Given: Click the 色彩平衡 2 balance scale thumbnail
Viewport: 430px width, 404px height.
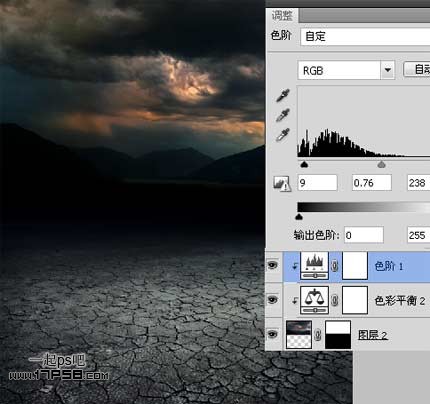Looking at the screenshot, I should (314, 300).
